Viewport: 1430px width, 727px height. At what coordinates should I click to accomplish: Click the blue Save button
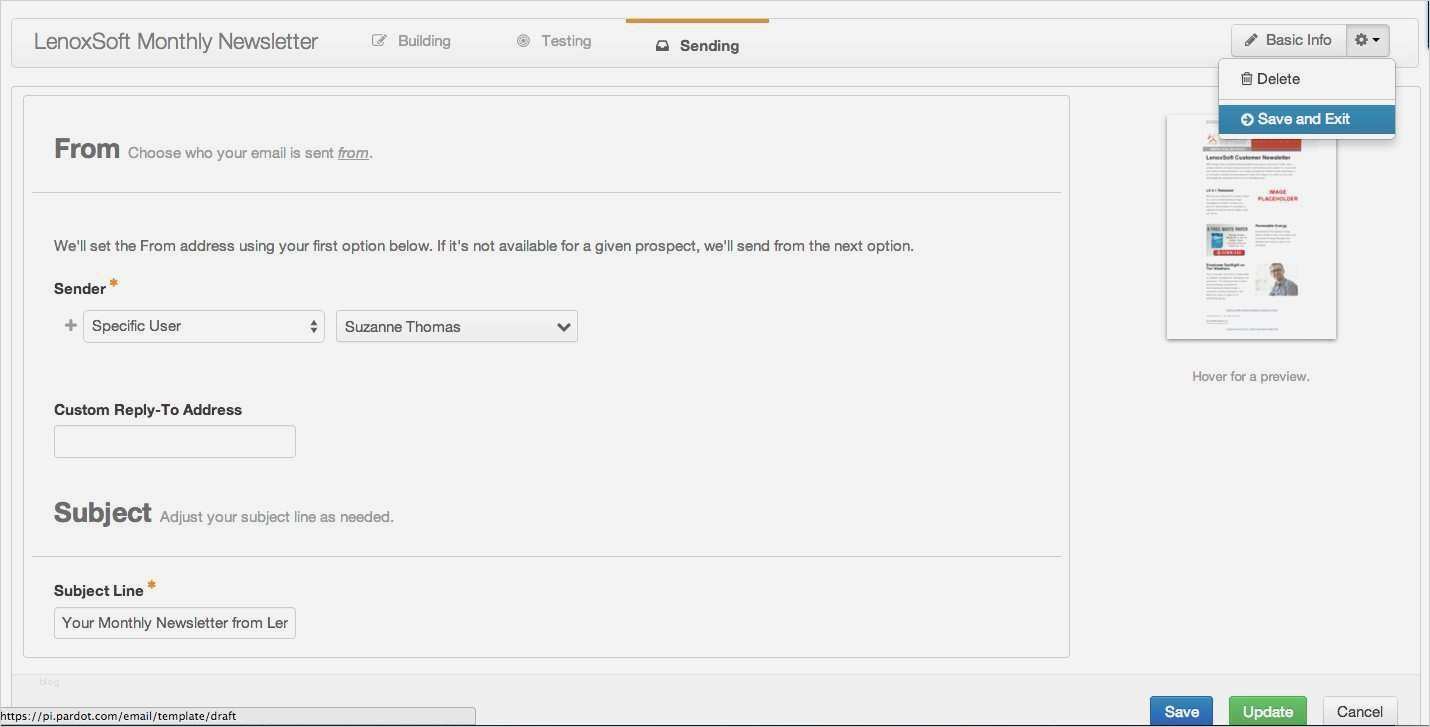click(x=1181, y=712)
